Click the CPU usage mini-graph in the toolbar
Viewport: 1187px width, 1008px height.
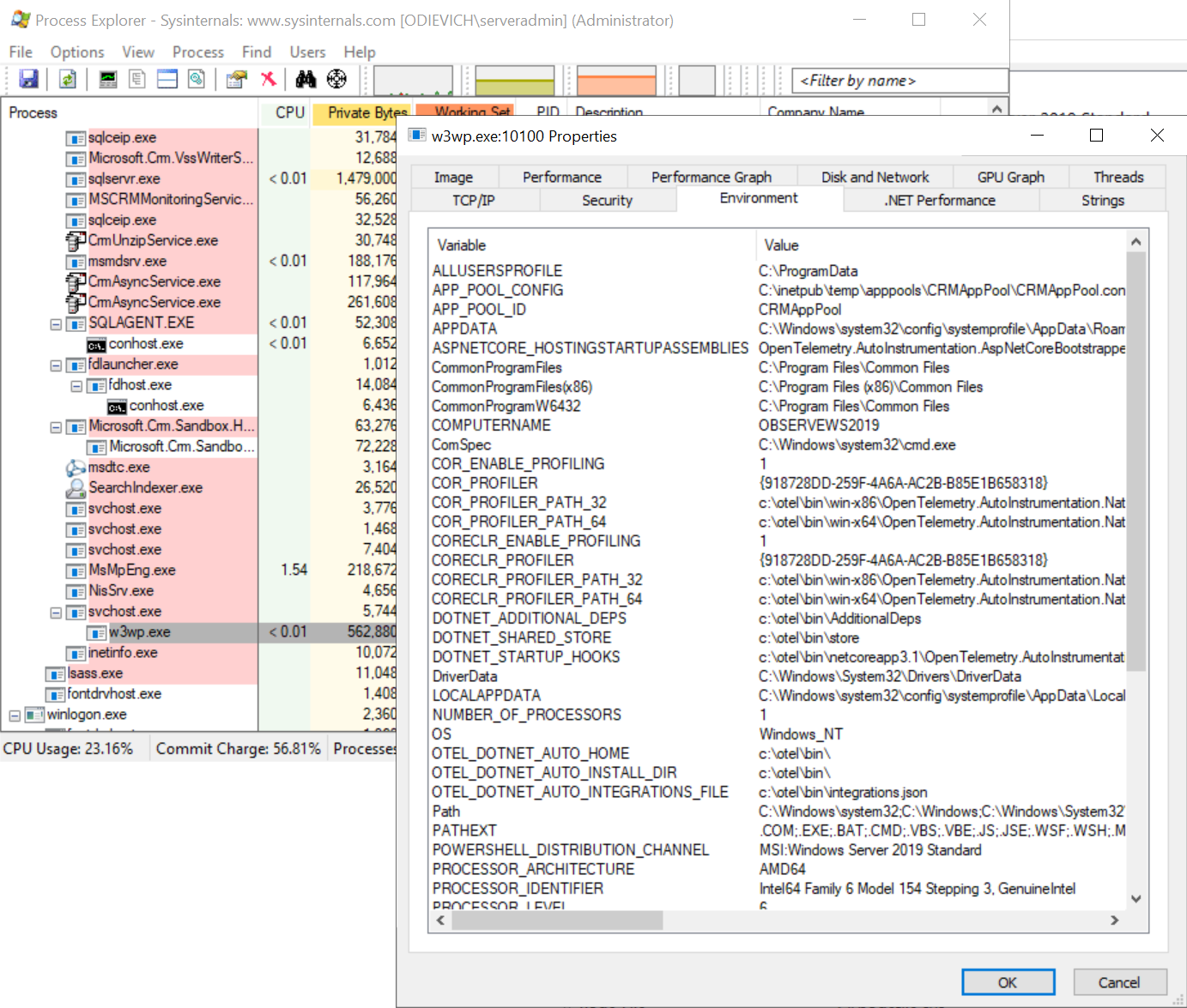(x=413, y=79)
